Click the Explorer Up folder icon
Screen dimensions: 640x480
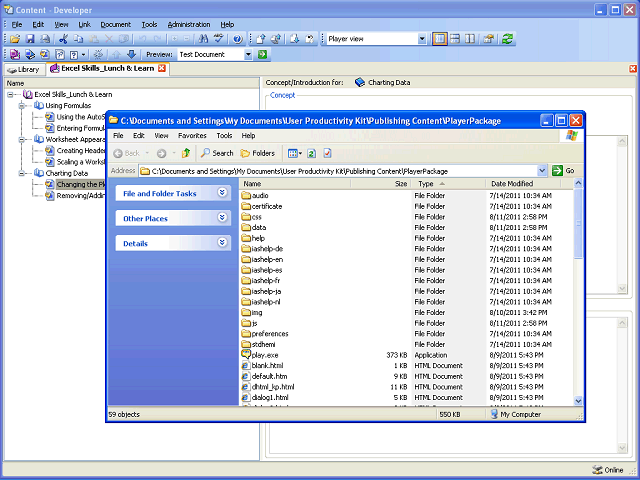pyautogui.click(x=186, y=153)
